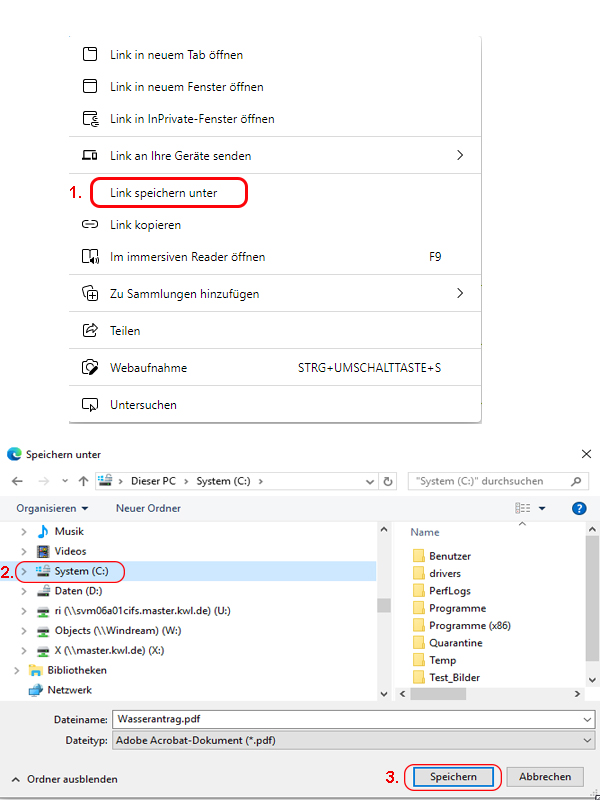Go forward with the right arrow

(x=44, y=481)
